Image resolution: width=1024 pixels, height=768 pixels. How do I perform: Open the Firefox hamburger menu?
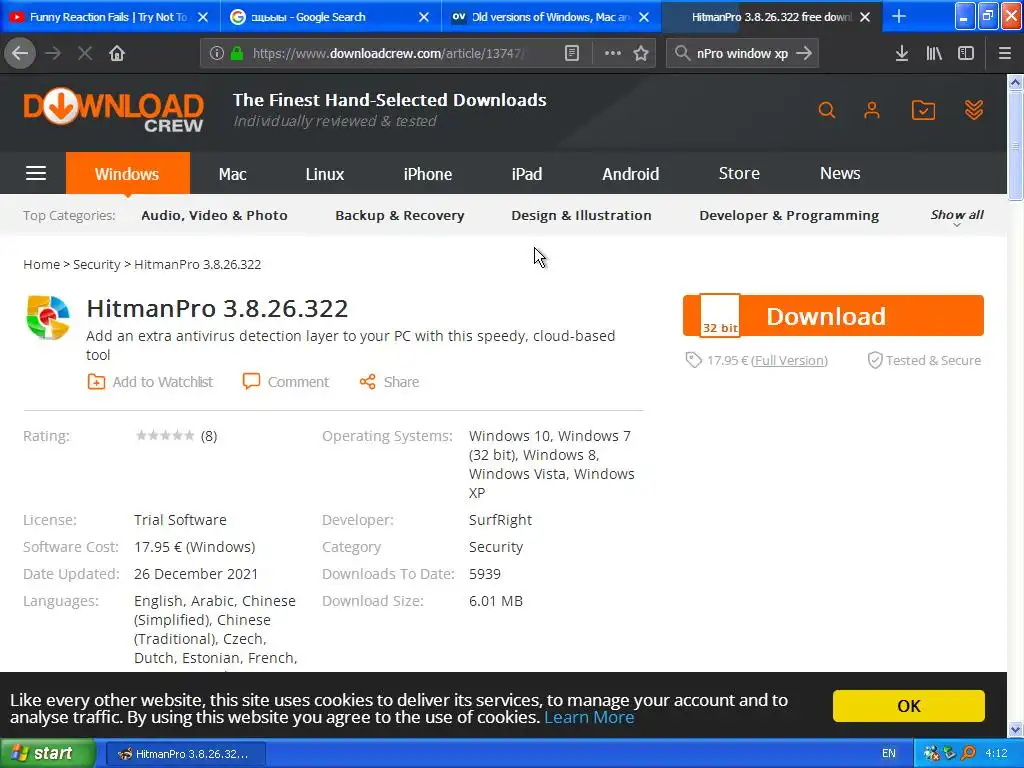tap(1005, 53)
